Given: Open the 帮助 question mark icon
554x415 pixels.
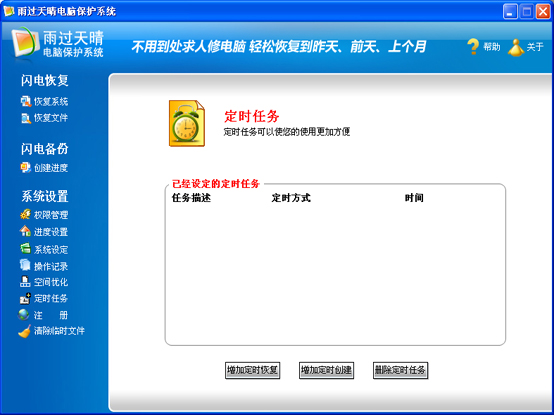Looking at the screenshot, I should (x=473, y=47).
